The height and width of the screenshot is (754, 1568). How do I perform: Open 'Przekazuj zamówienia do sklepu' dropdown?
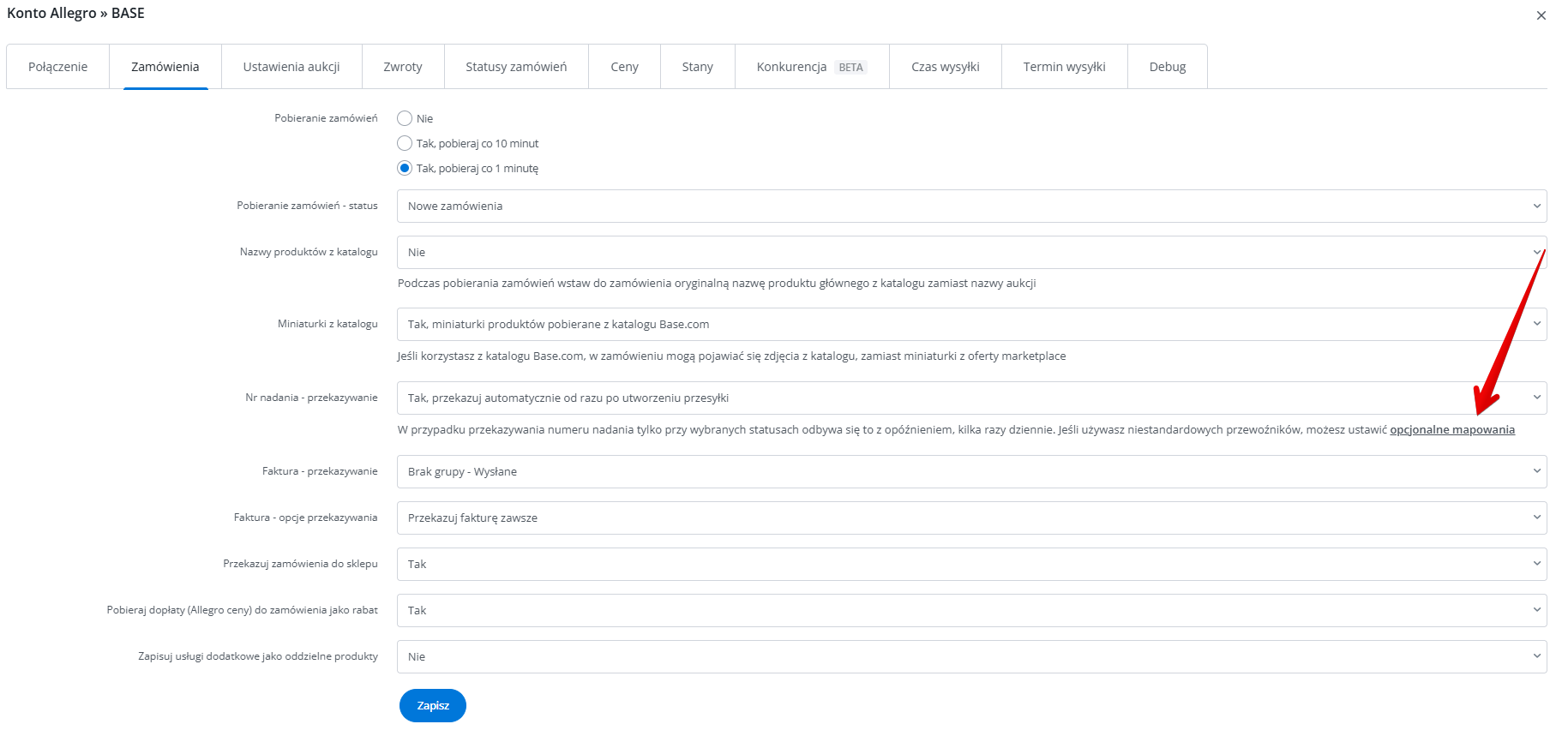click(970, 564)
